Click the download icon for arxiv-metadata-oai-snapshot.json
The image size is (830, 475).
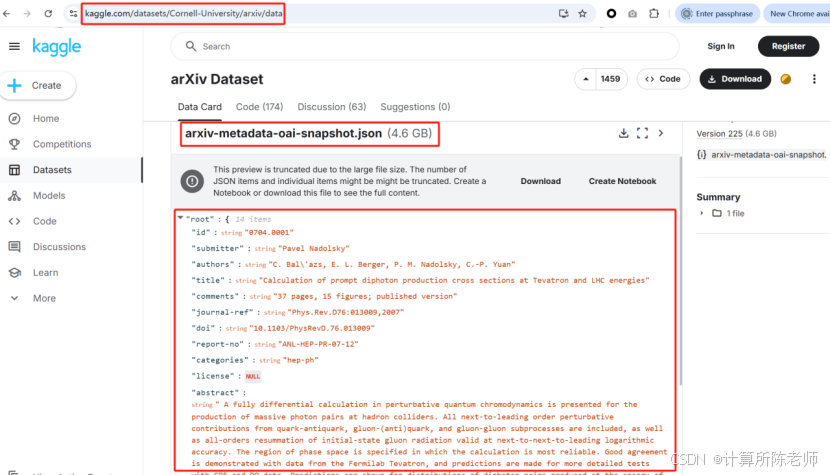coord(624,133)
